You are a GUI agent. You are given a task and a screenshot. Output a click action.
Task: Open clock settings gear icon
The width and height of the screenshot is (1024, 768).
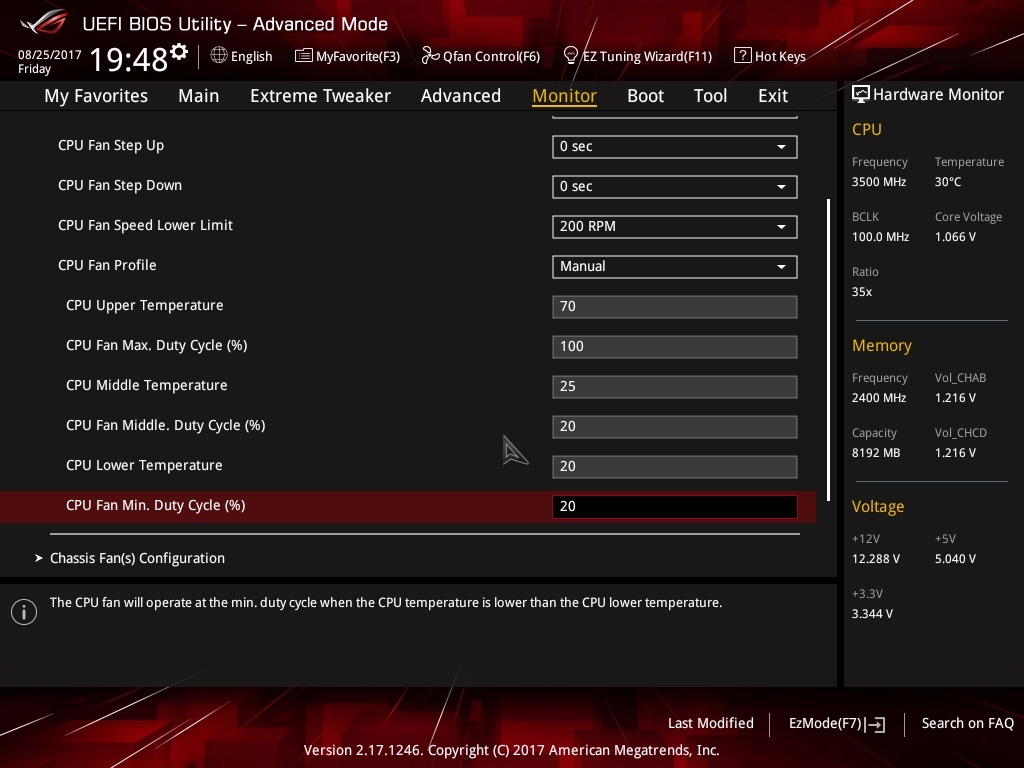[x=179, y=52]
